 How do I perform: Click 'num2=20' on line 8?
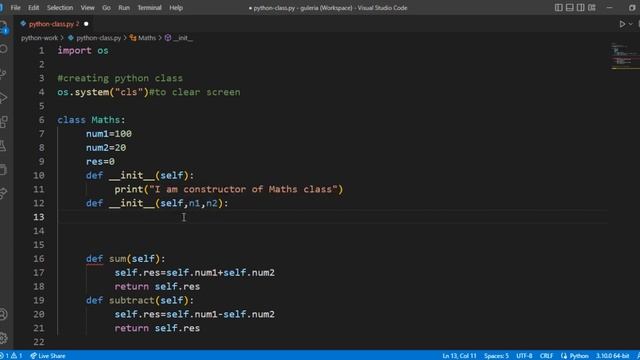click(106, 148)
